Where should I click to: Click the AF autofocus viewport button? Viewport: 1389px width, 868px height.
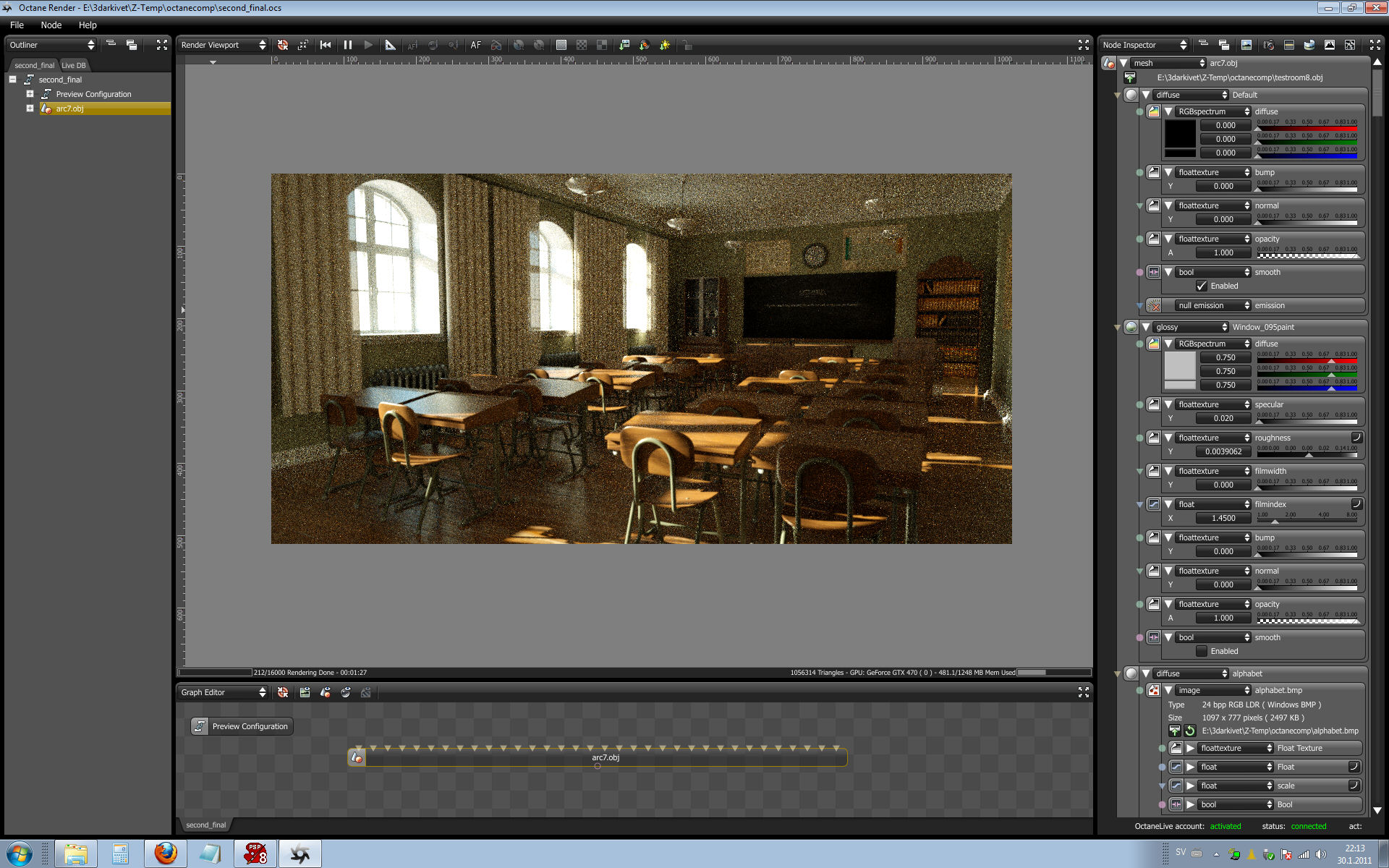point(475,45)
